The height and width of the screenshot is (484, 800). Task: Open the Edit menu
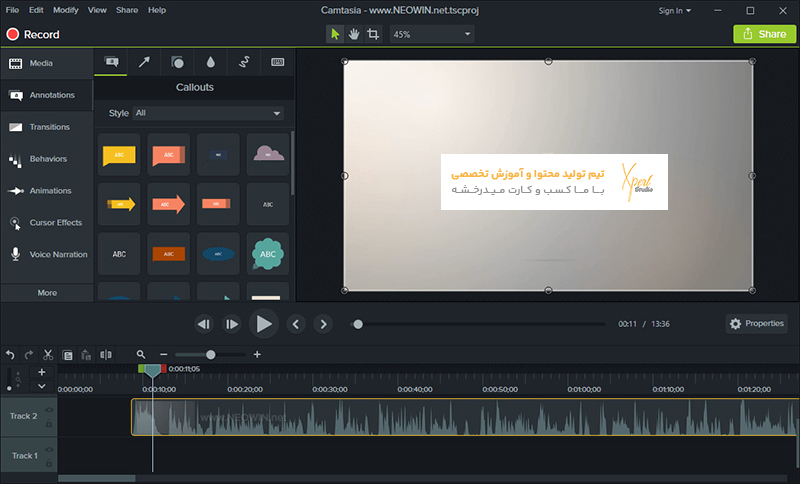(x=36, y=10)
